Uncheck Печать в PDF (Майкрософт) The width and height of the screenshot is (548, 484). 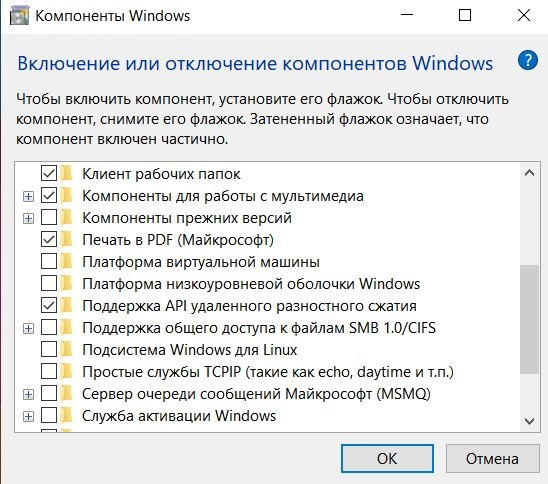coord(49,239)
